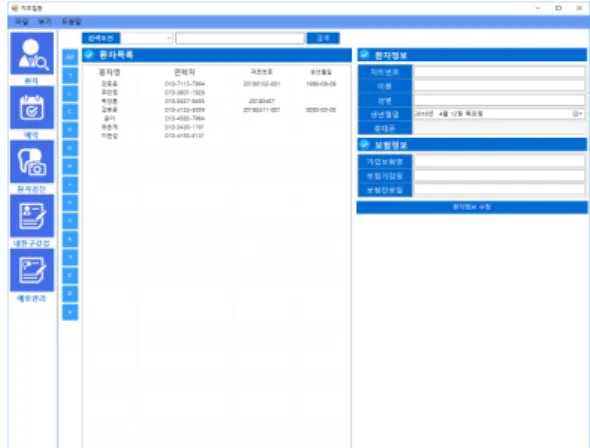The image size is (590, 448).
Task: Filter patients by the last ㅎ consonant button
Action: pyautogui.click(x=70, y=312)
